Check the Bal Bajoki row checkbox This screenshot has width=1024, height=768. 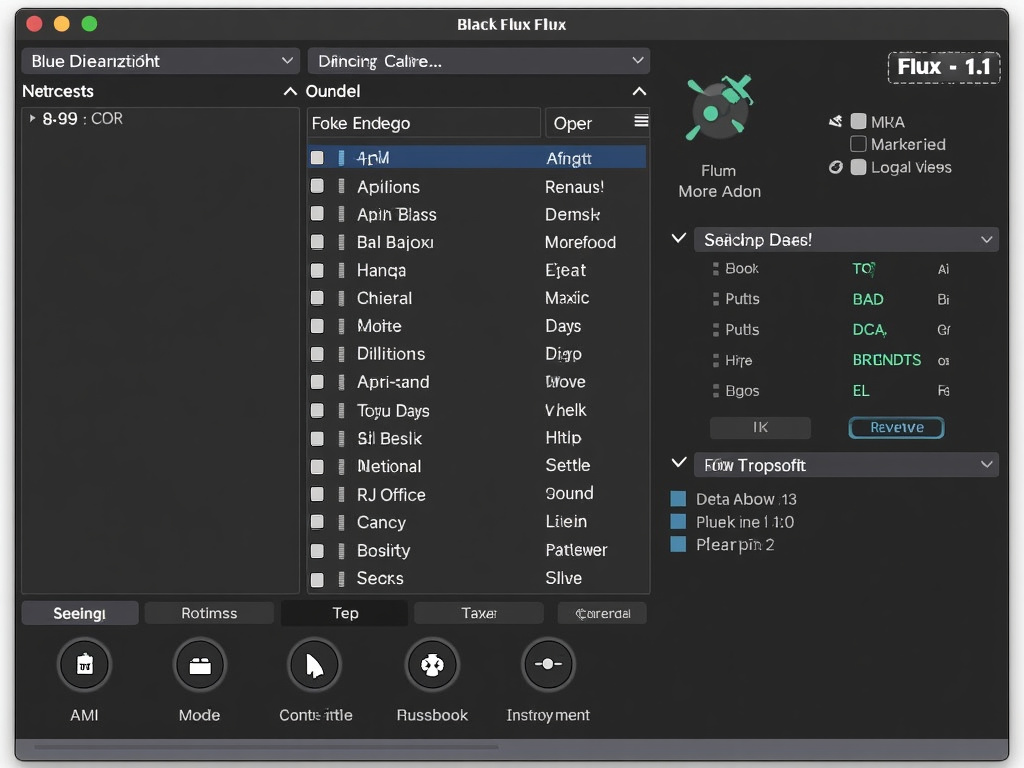click(x=317, y=242)
